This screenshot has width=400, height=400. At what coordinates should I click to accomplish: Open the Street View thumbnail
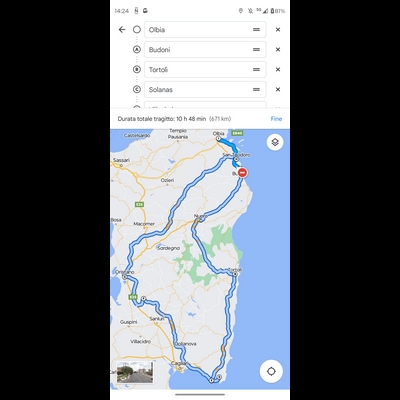point(135,372)
